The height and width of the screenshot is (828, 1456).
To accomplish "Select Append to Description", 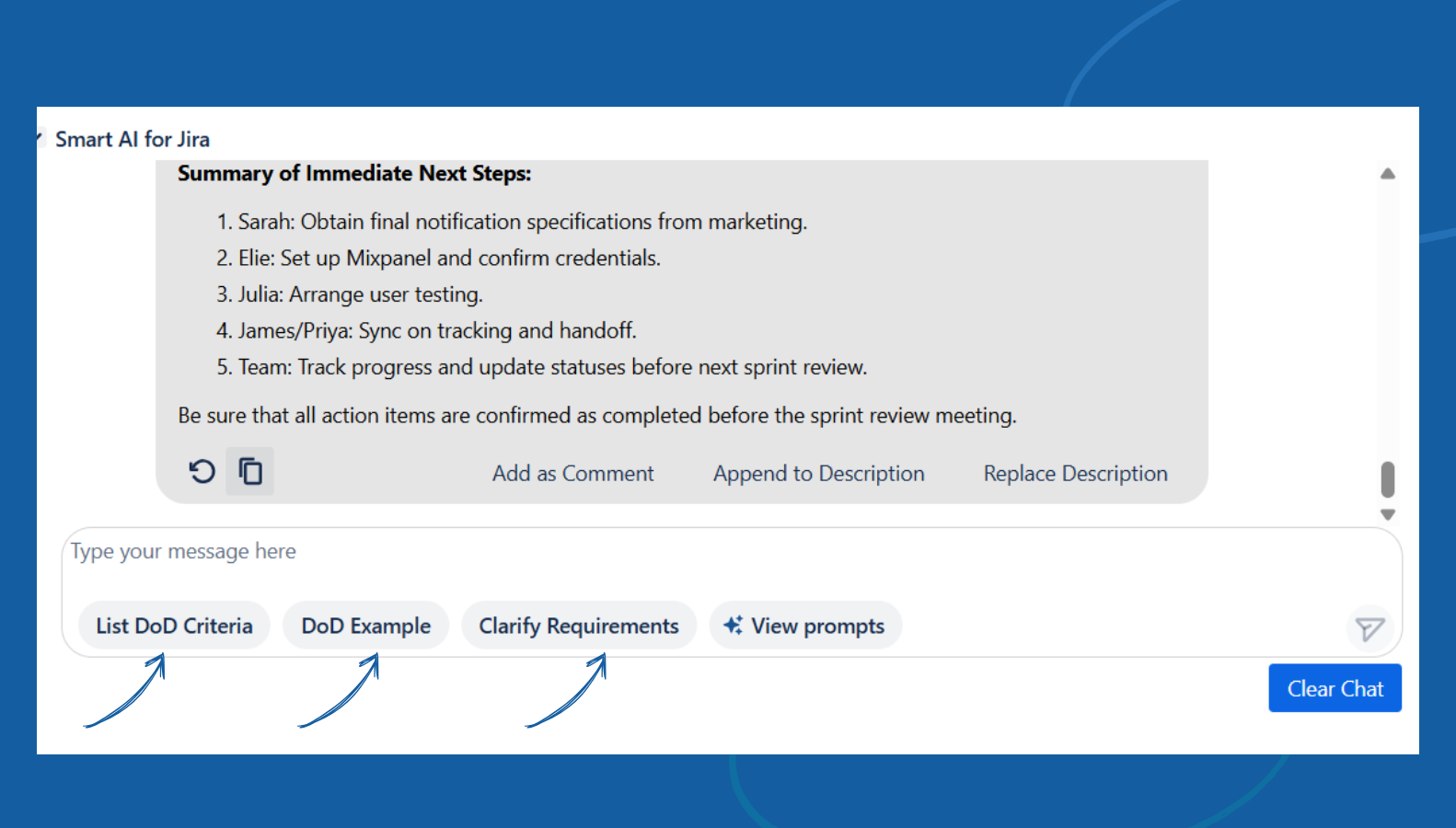I will [x=818, y=474].
